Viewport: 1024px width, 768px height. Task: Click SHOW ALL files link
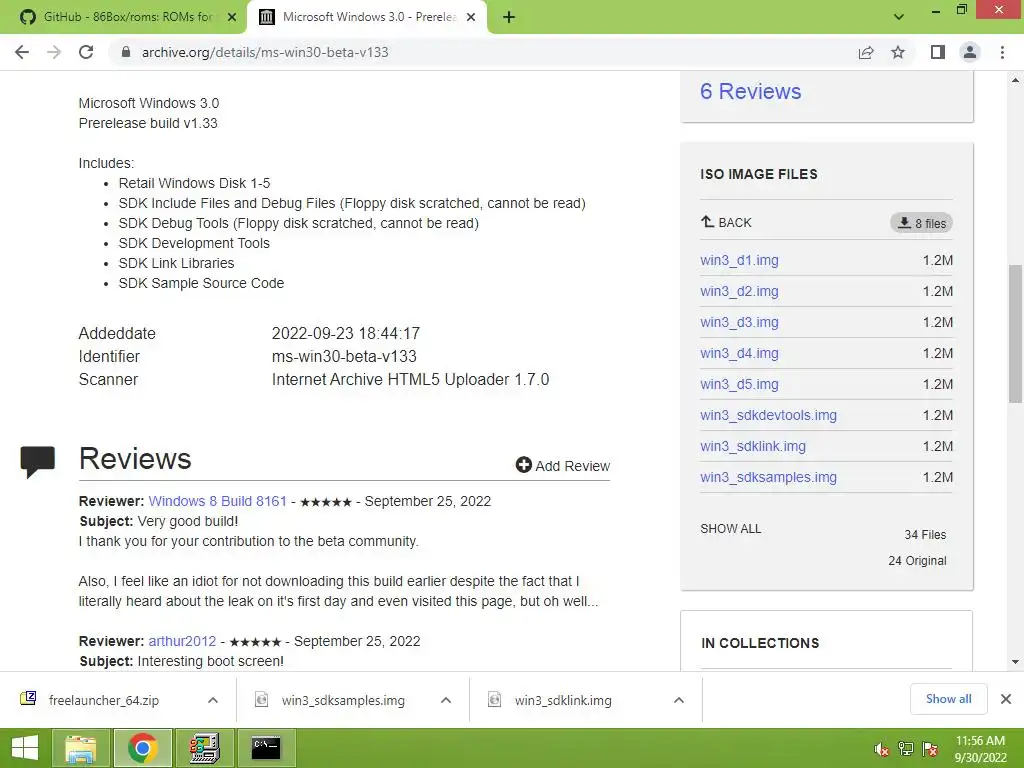coord(731,529)
